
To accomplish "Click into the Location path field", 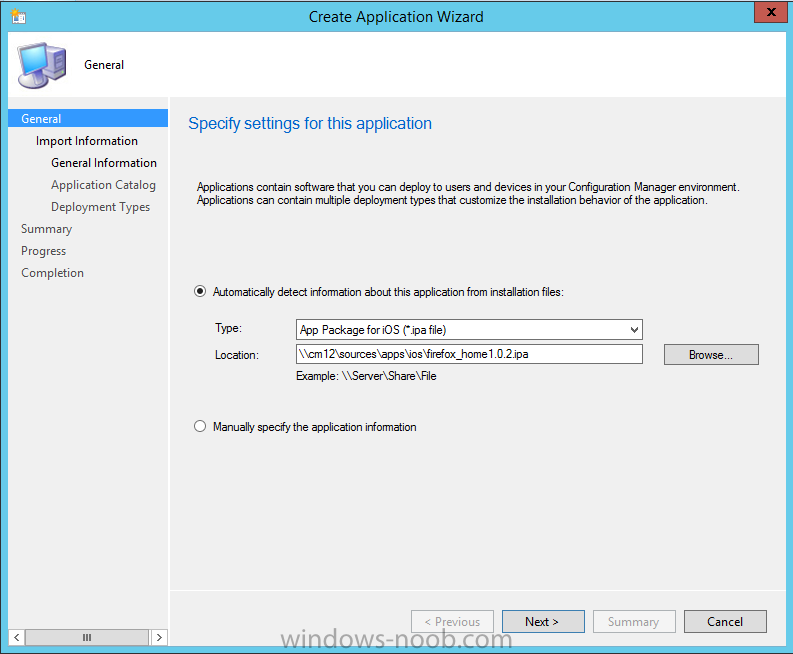I will point(469,354).
